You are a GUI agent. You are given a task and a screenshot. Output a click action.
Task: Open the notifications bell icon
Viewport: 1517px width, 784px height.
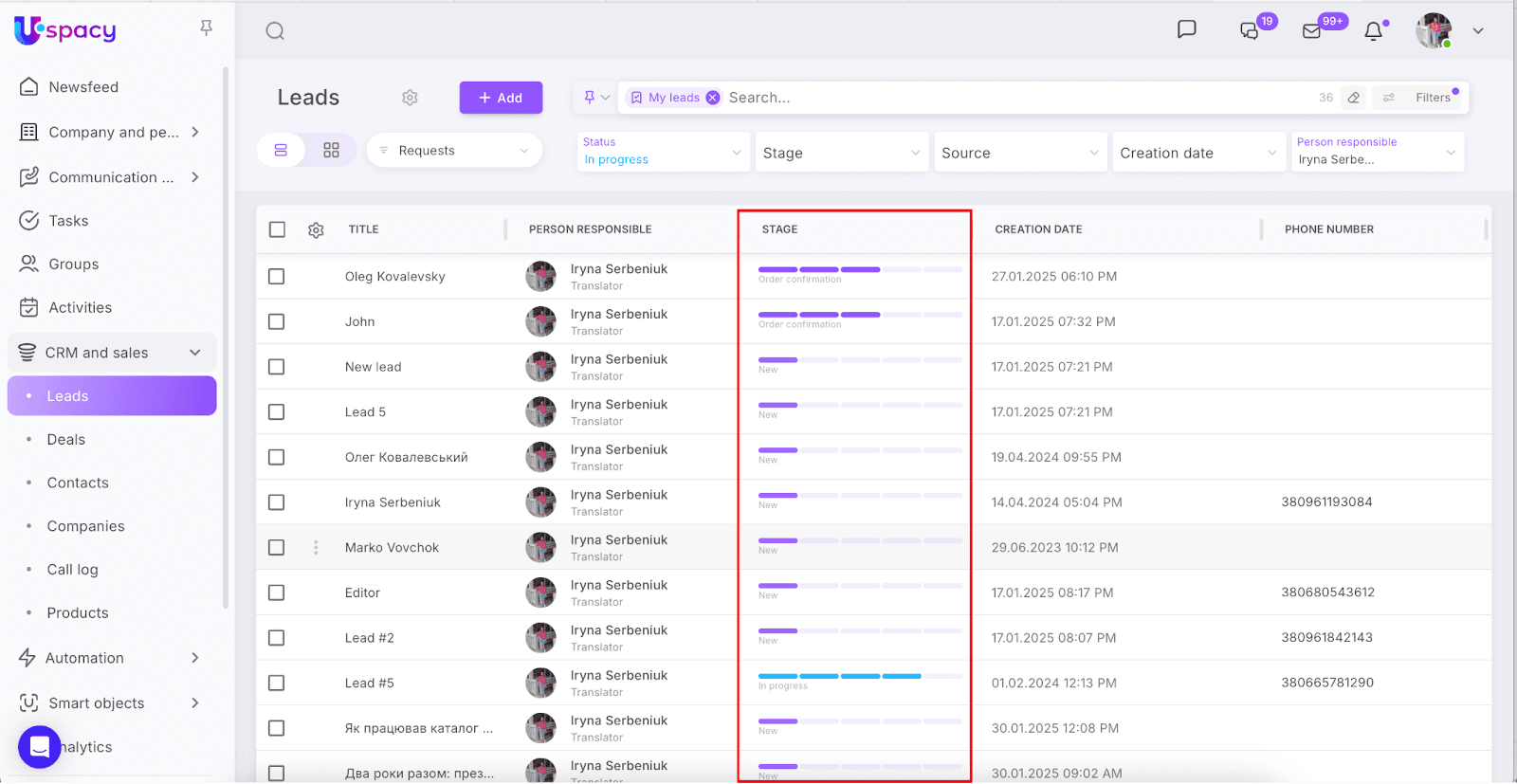[1373, 31]
